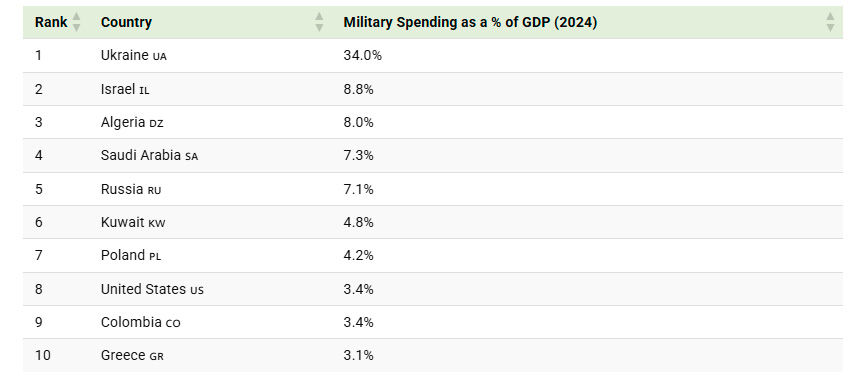Click the Rank column header
The width and height of the screenshot is (862, 378).
click(x=51, y=23)
